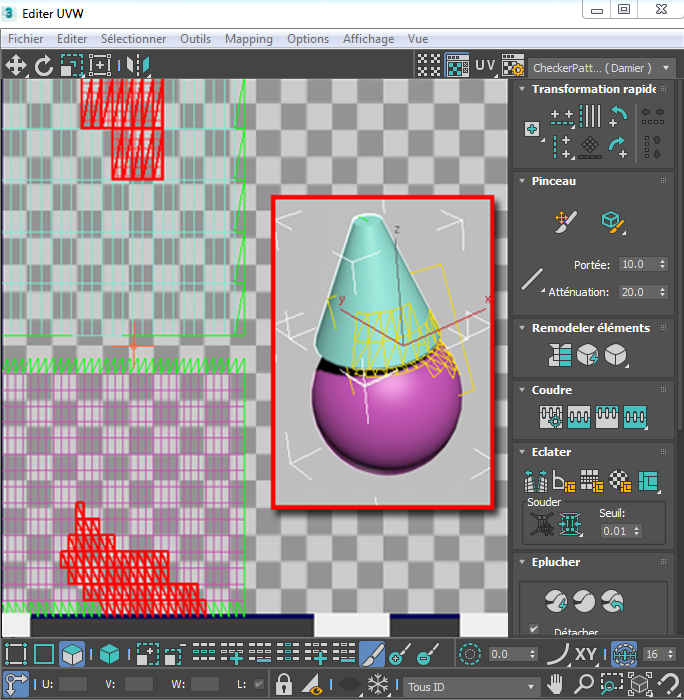Click the XY axis constraint button

[586, 655]
